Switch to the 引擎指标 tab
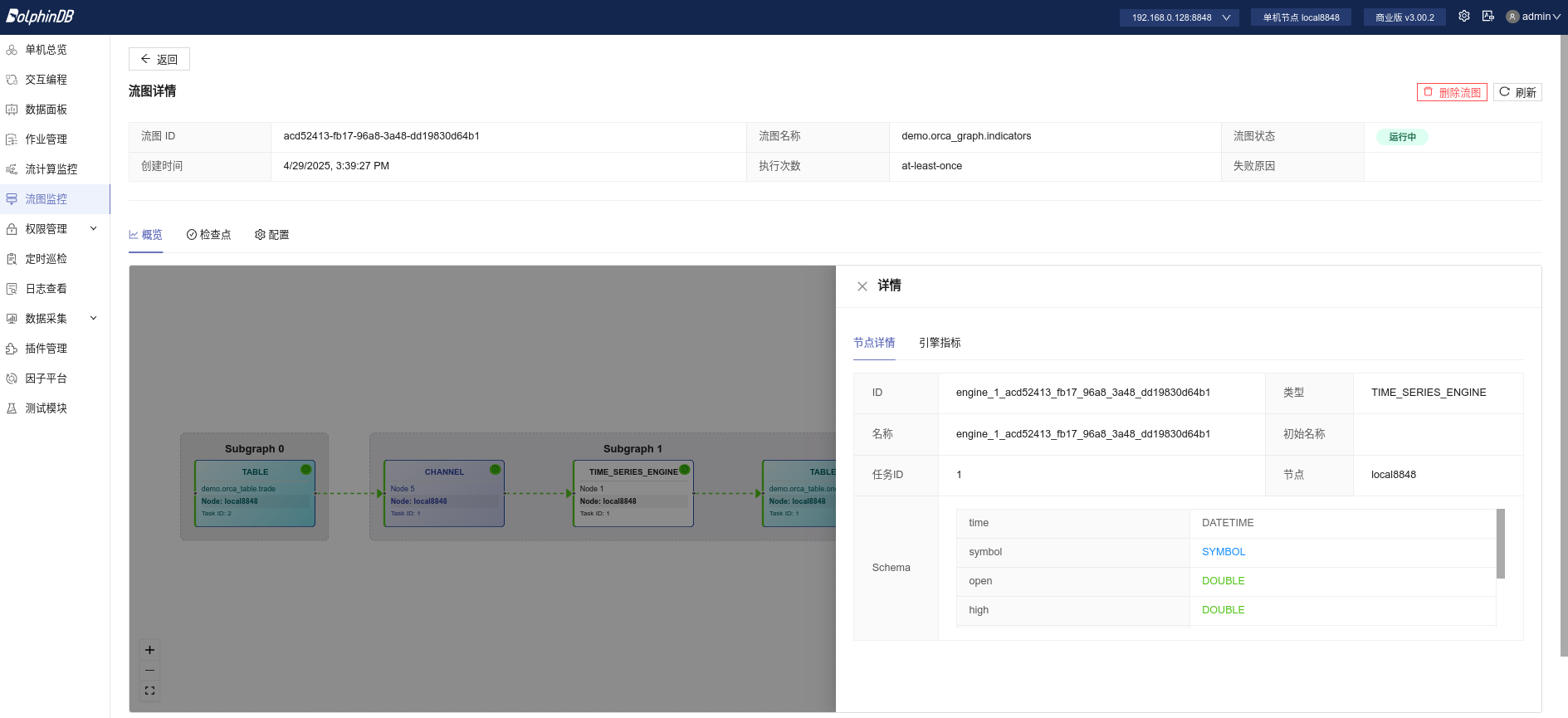This screenshot has width=1568, height=718. [940, 343]
